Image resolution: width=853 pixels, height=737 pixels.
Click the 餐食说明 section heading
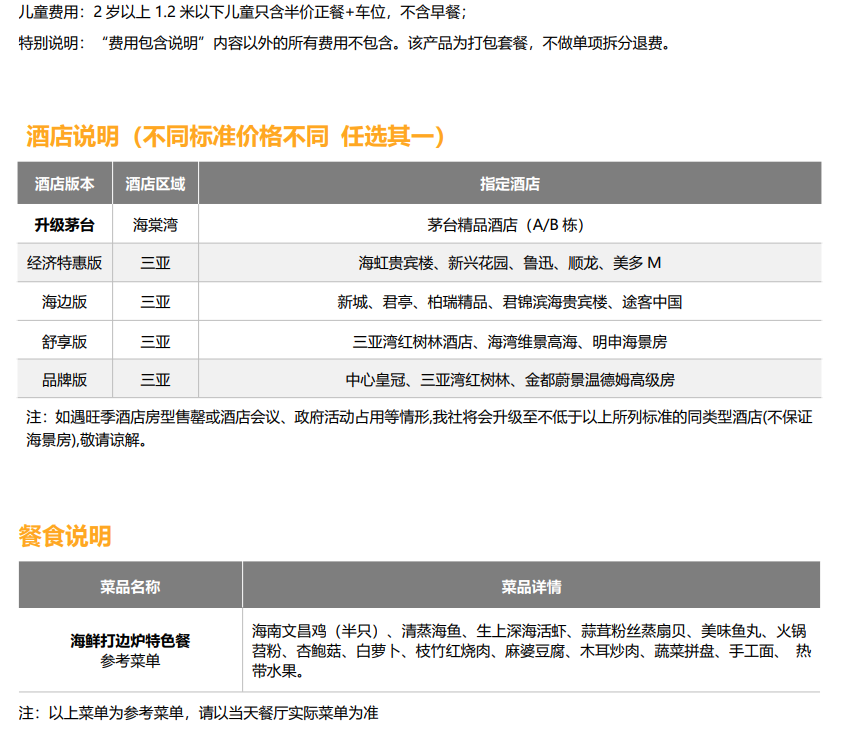click(x=65, y=536)
